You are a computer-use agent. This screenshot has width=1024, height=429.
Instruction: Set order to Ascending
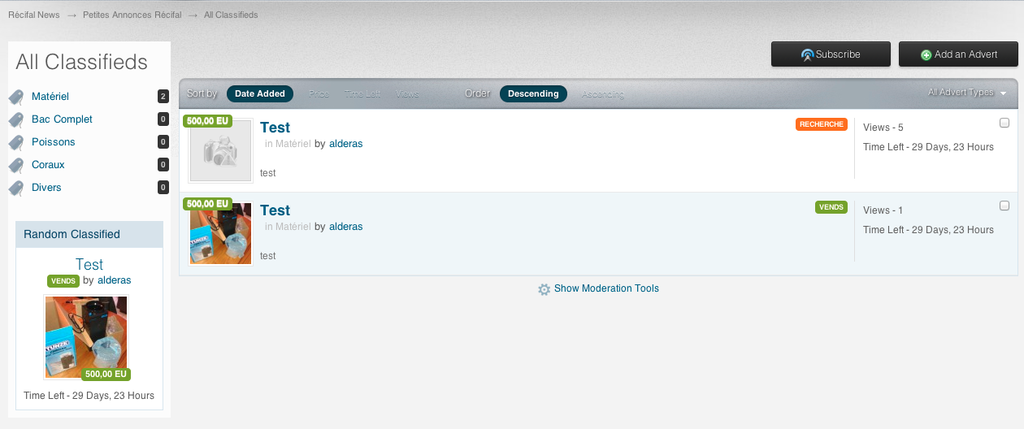(602, 94)
